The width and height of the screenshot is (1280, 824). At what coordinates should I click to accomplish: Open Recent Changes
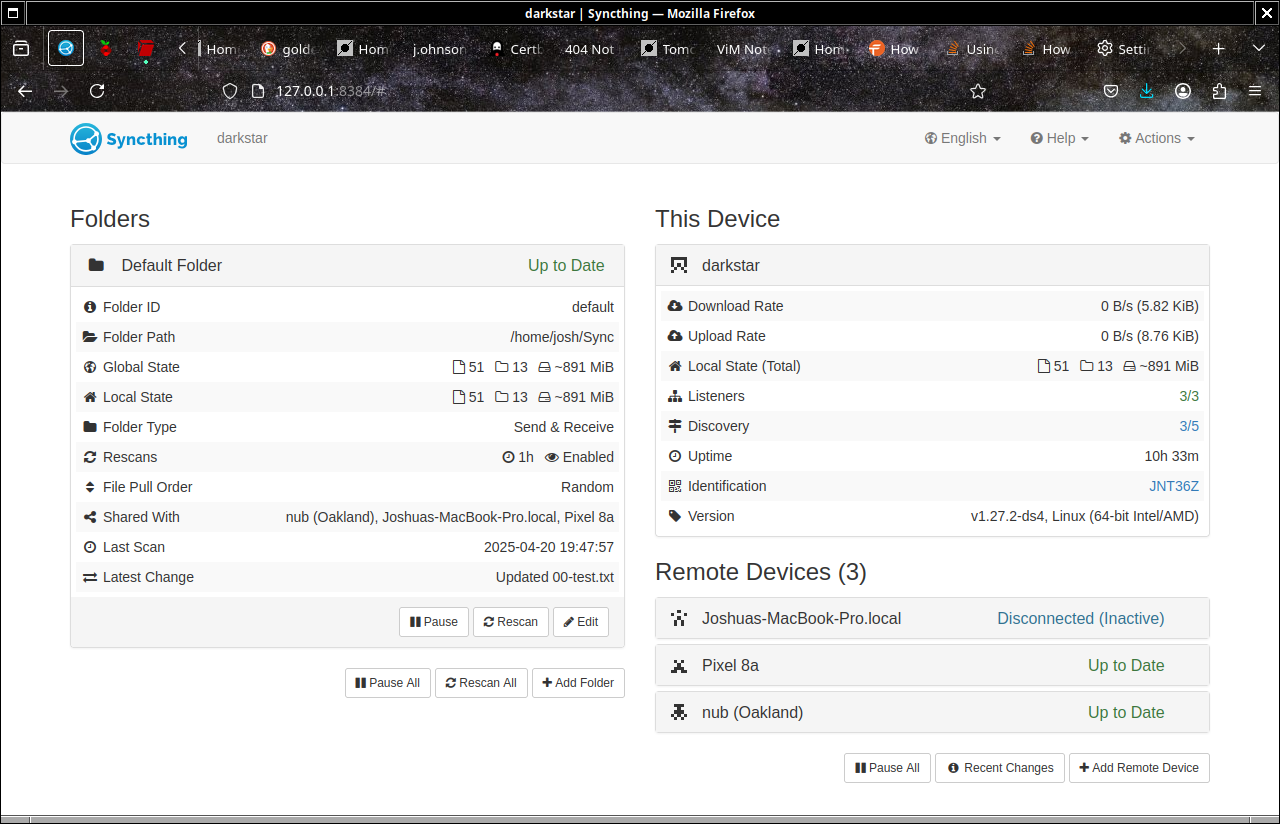point(1000,768)
